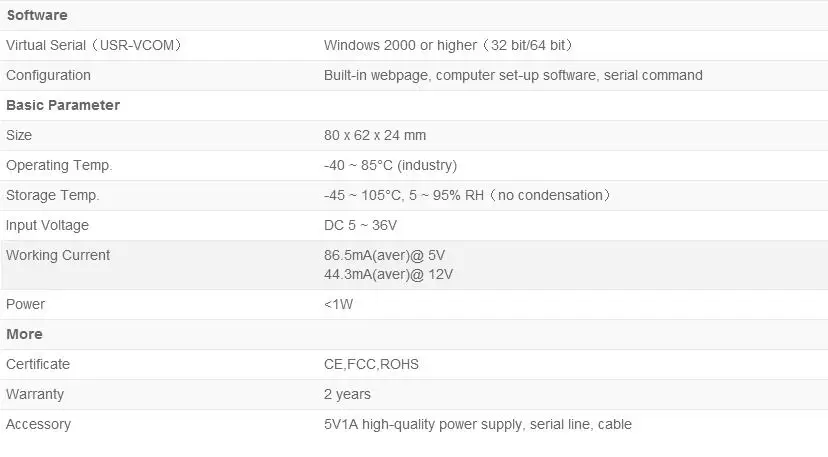Click the 80 x 62 x 24 mm value

[375, 135]
